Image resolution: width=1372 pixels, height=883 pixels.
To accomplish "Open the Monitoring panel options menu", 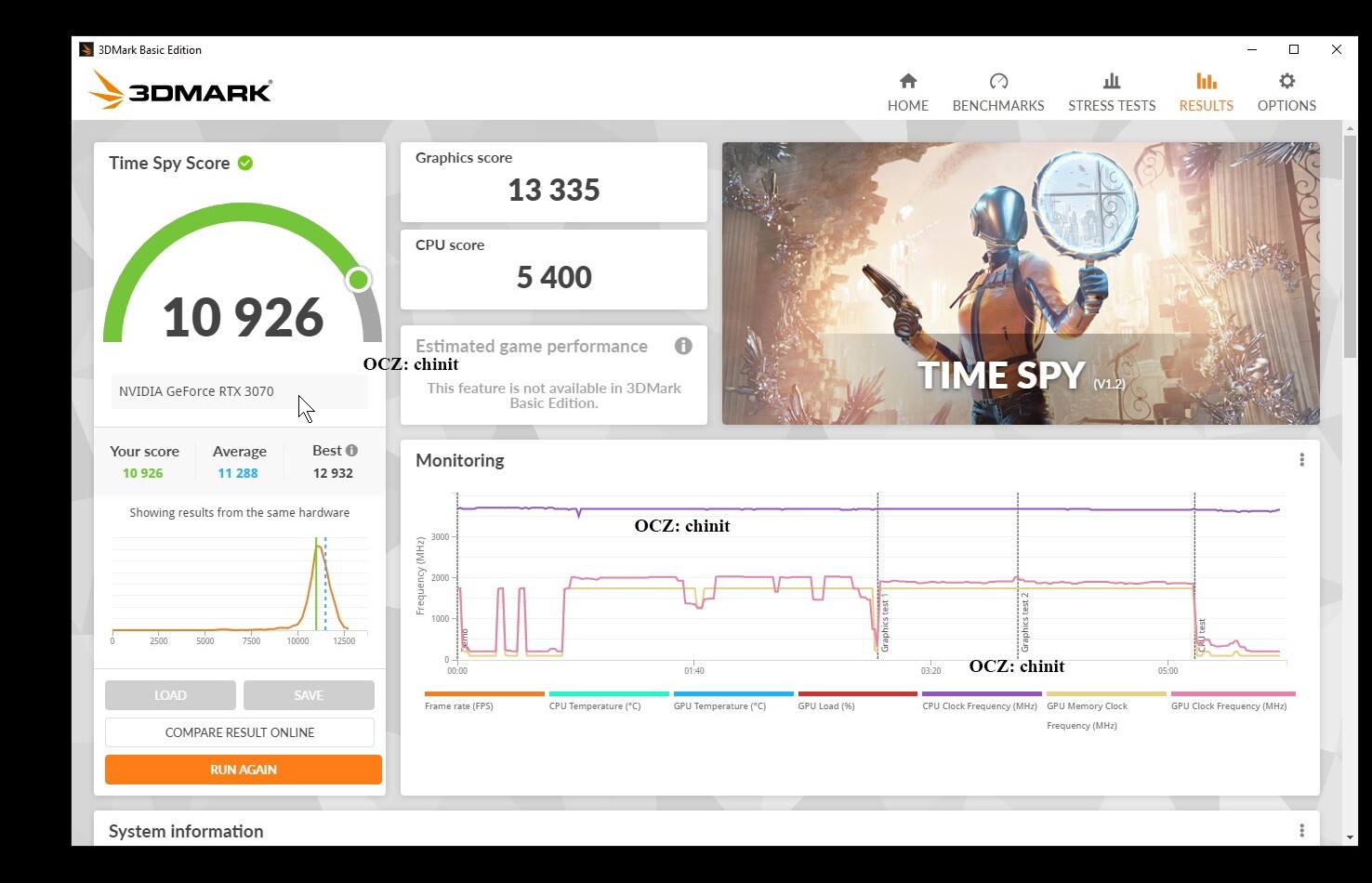I will click(1301, 460).
